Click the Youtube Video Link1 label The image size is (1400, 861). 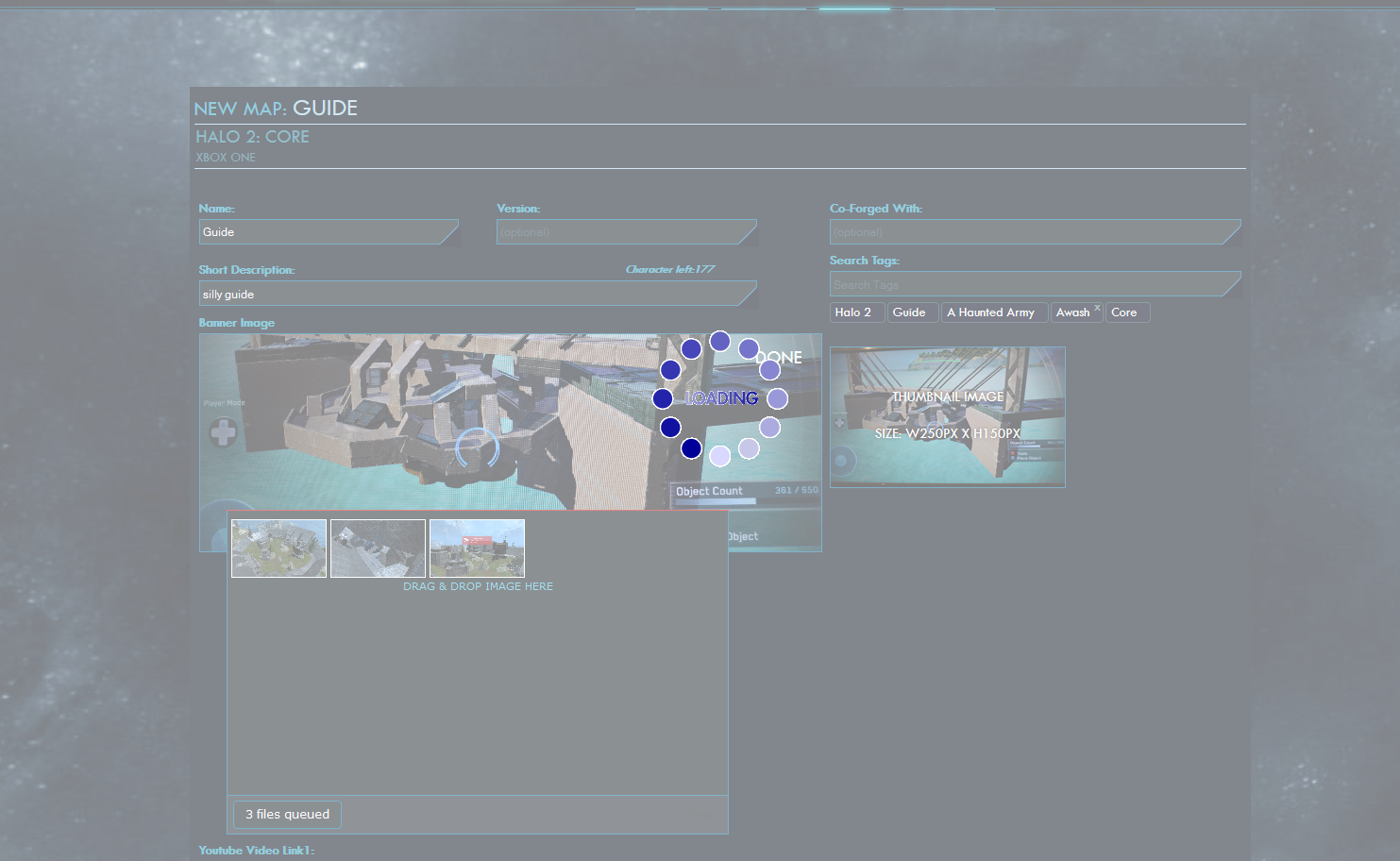[257, 851]
